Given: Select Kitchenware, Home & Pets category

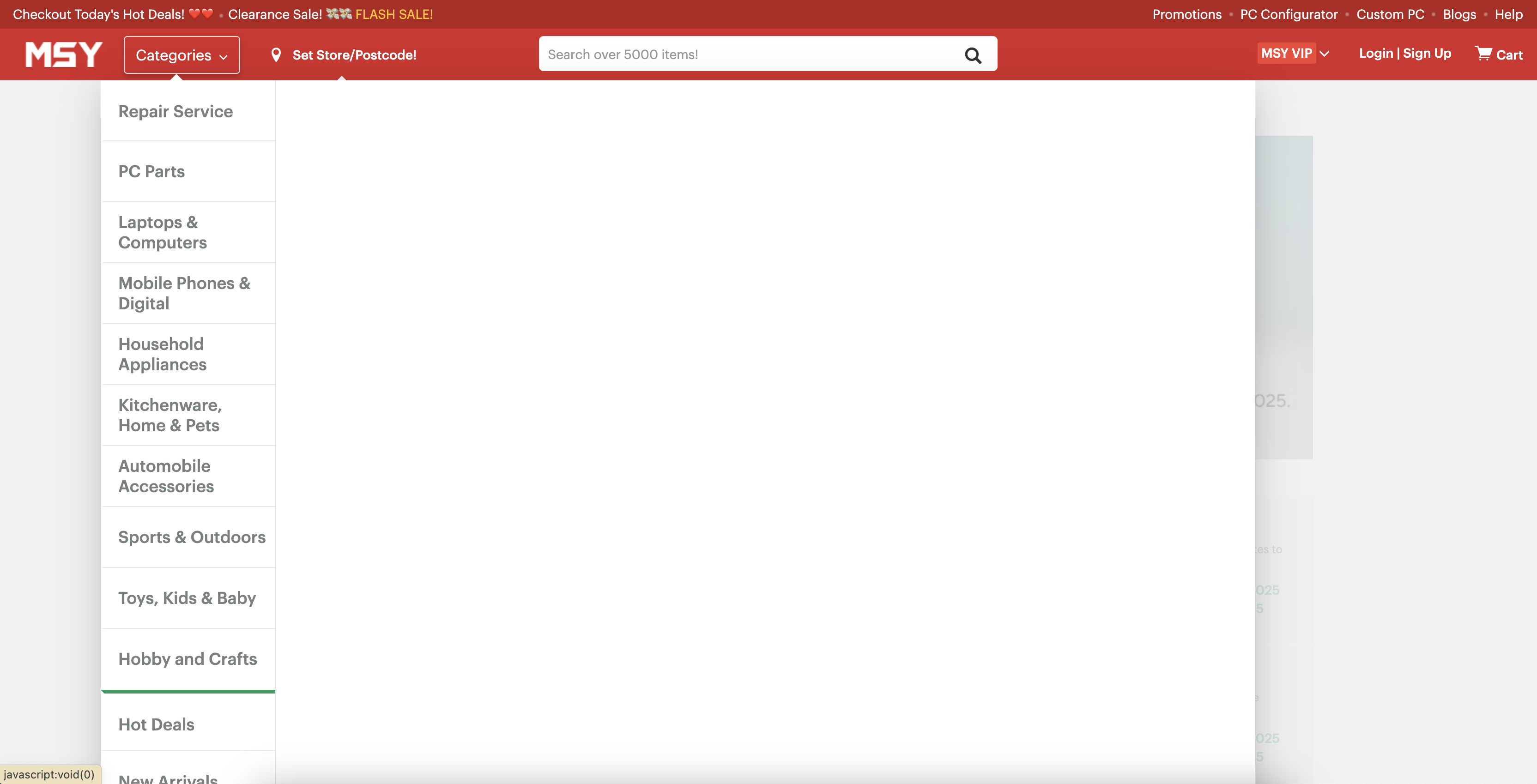Looking at the screenshot, I should click(169, 415).
